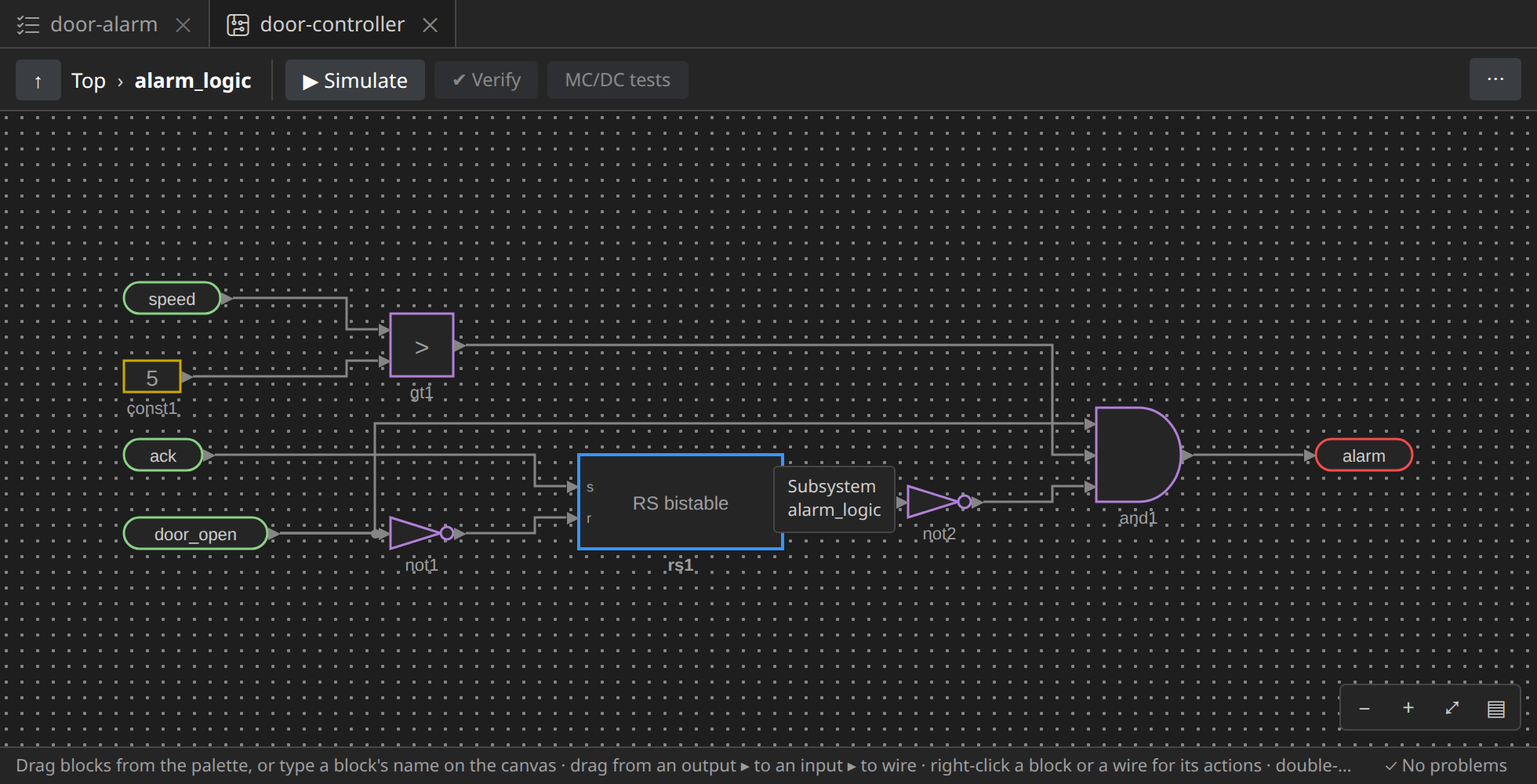Switch to the door-alarm tab
Image resolution: width=1537 pixels, height=784 pixels.
click(x=104, y=24)
